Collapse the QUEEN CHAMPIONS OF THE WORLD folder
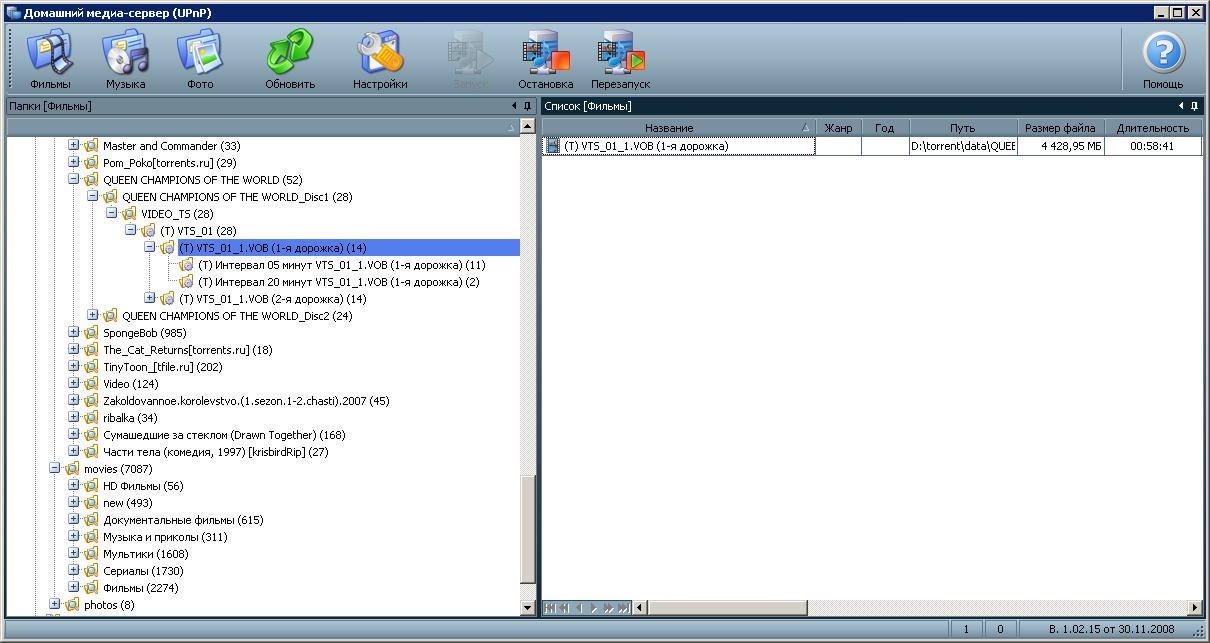The width and height of the screenshot is (1210, 643). tap(74, 180)
